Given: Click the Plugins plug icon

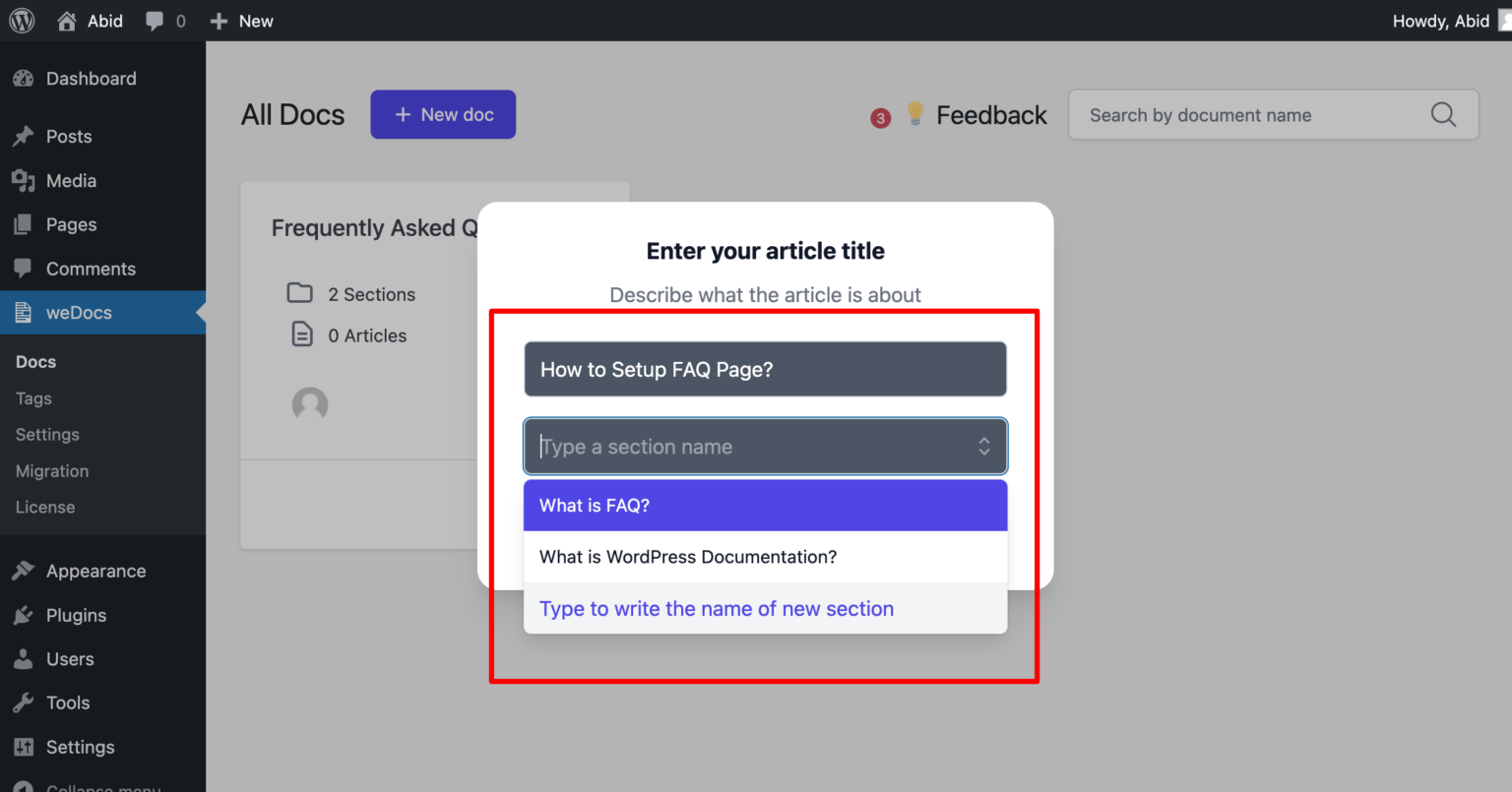Looking at the screenshot, I should 25,615.
